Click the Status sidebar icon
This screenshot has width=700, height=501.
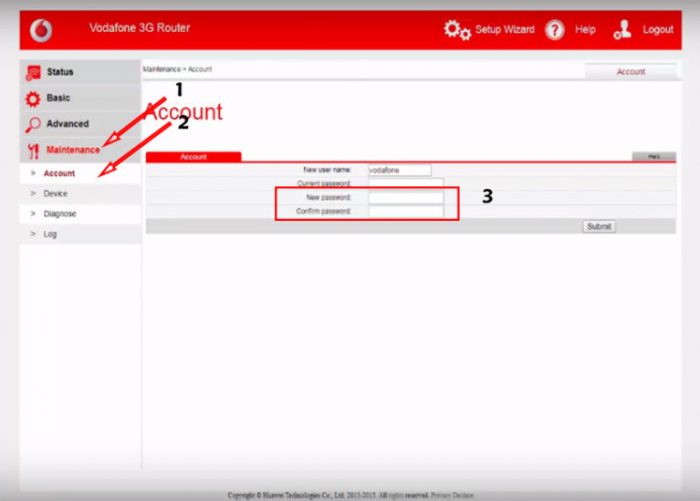(x=33, y=73)
